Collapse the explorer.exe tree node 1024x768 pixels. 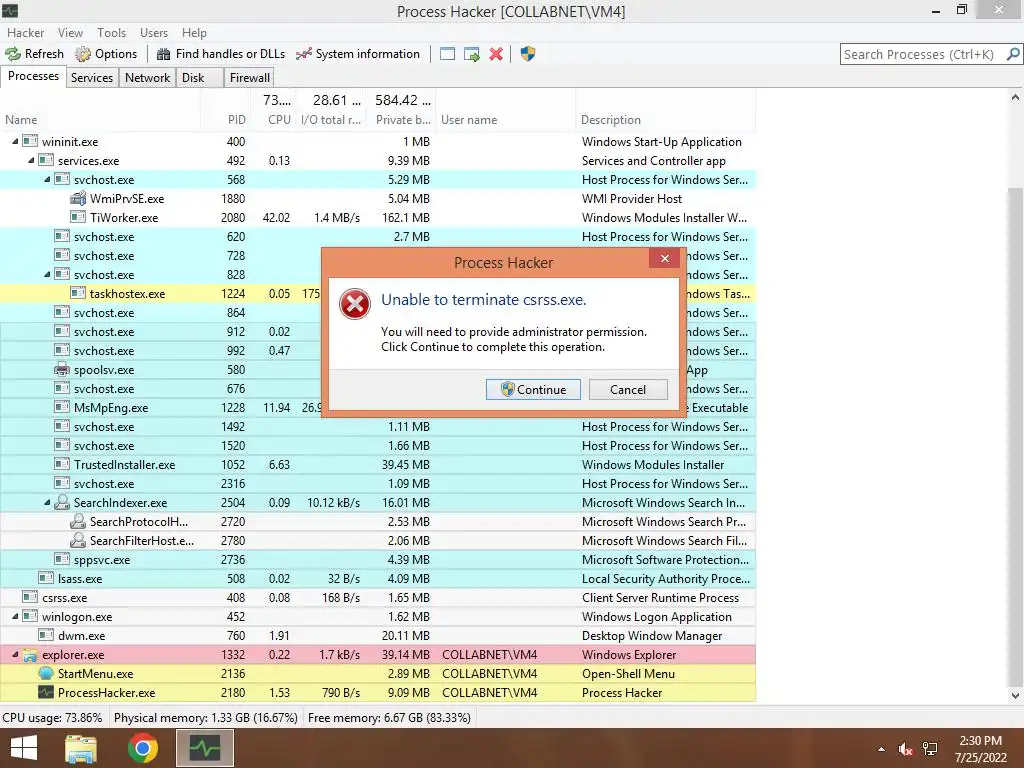point(15,654)
